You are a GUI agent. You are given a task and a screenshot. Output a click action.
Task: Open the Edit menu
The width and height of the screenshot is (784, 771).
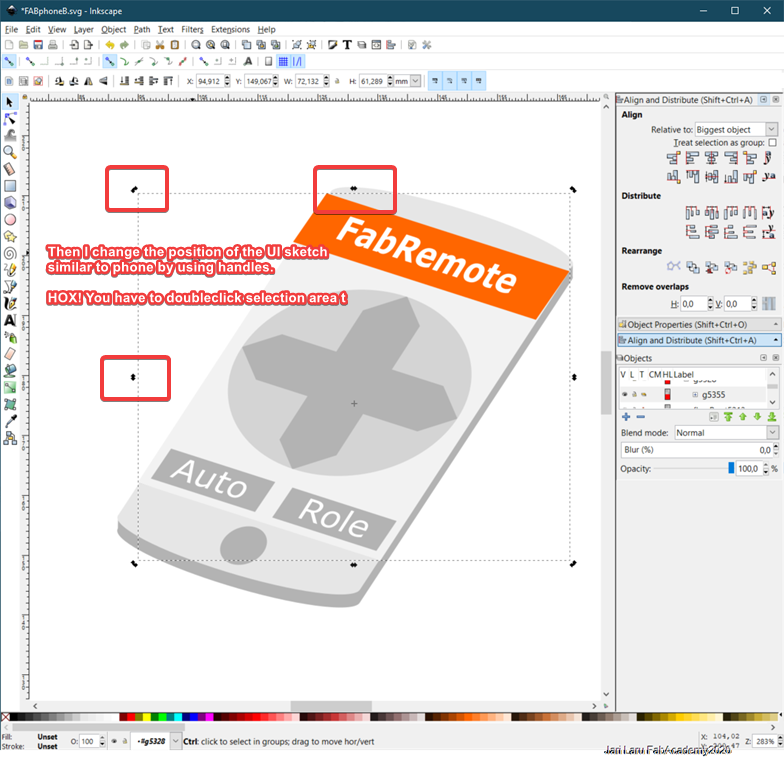click(x=33, y=30)
